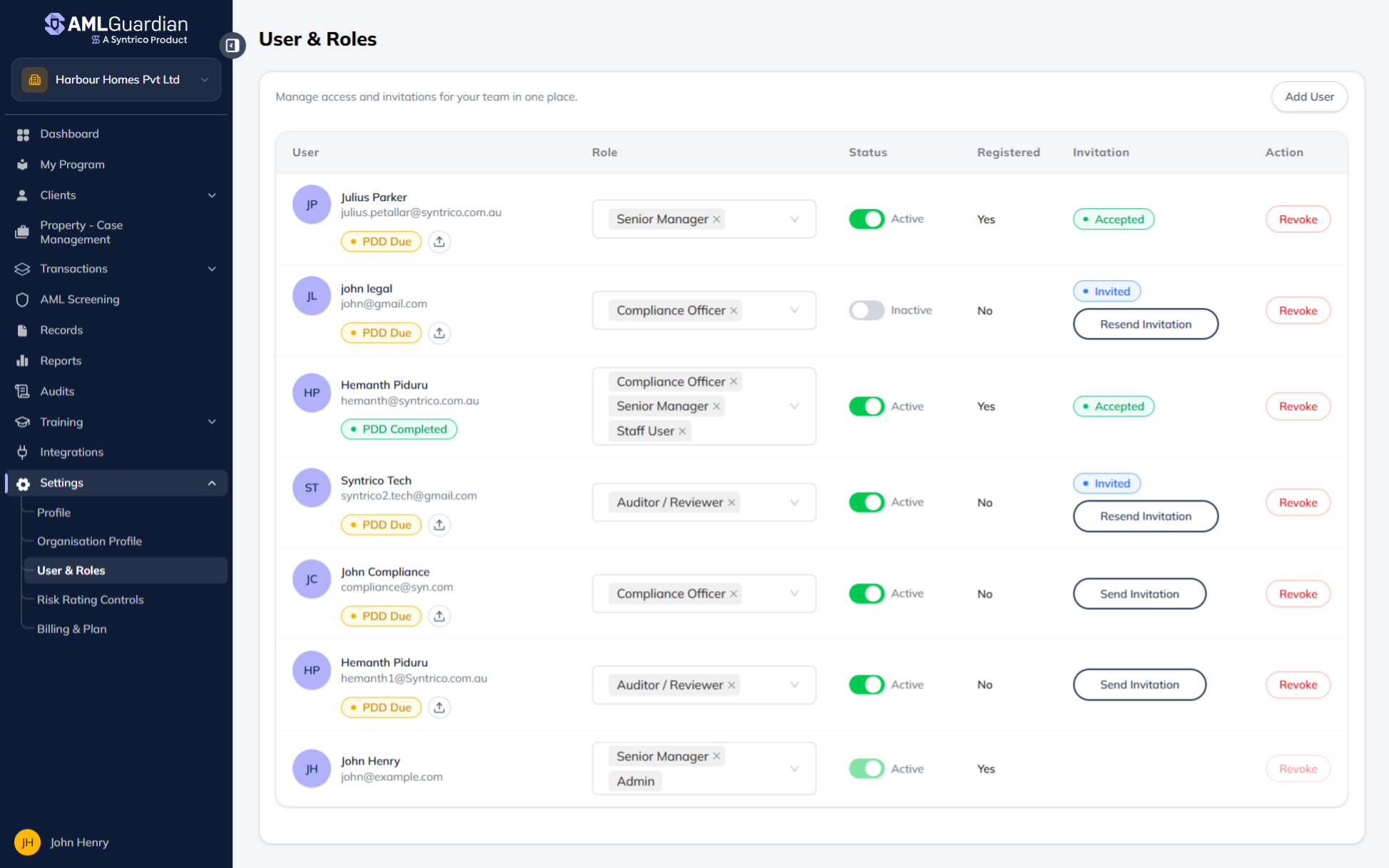The height and width of the screenshot is (868, 1389).
Task: Open Billing & Plan page
Action: tap(71, 629)
